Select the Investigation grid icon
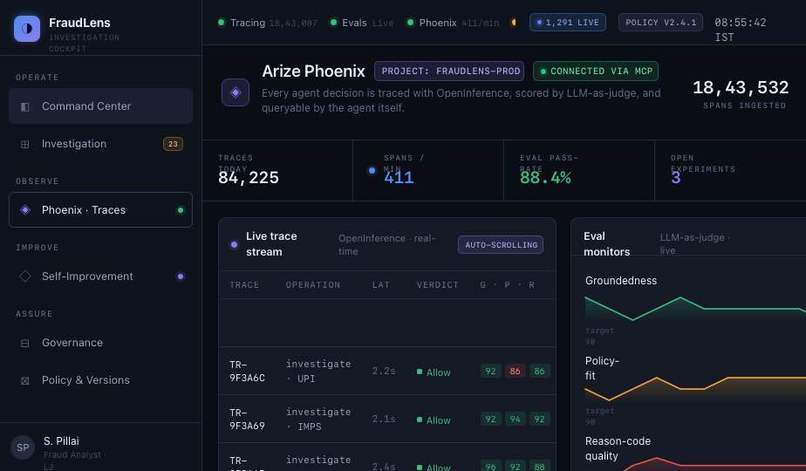Screen dimensions: 806x471 coord(25,144)
